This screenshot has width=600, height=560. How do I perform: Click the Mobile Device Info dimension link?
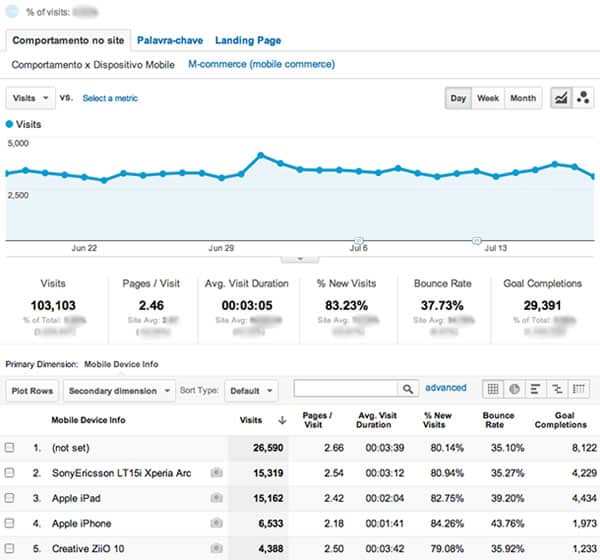tap(121, 364)
